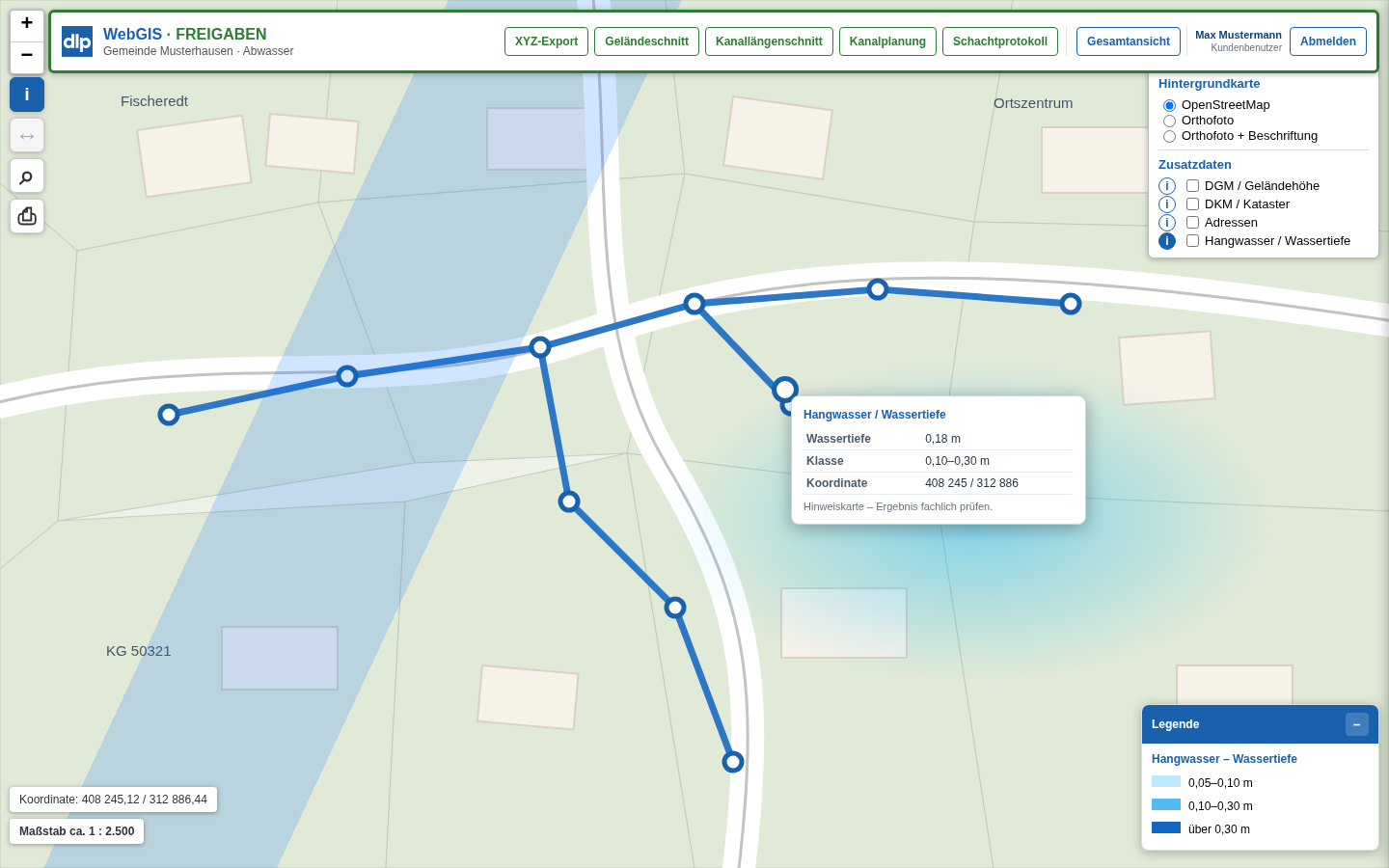Open Geländeschnitt tool
1389x868 pixels.
646,41
